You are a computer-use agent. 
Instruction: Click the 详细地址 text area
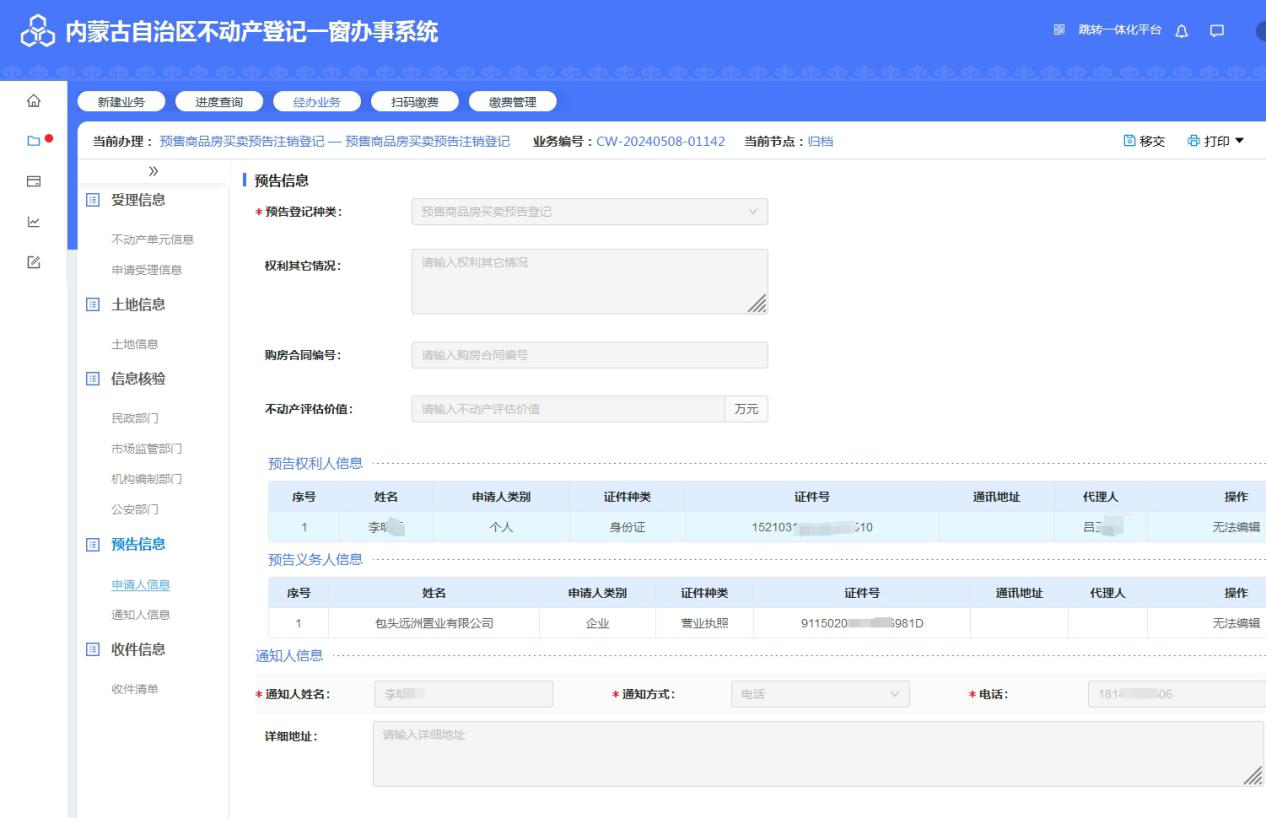click(x=819, y=754)
